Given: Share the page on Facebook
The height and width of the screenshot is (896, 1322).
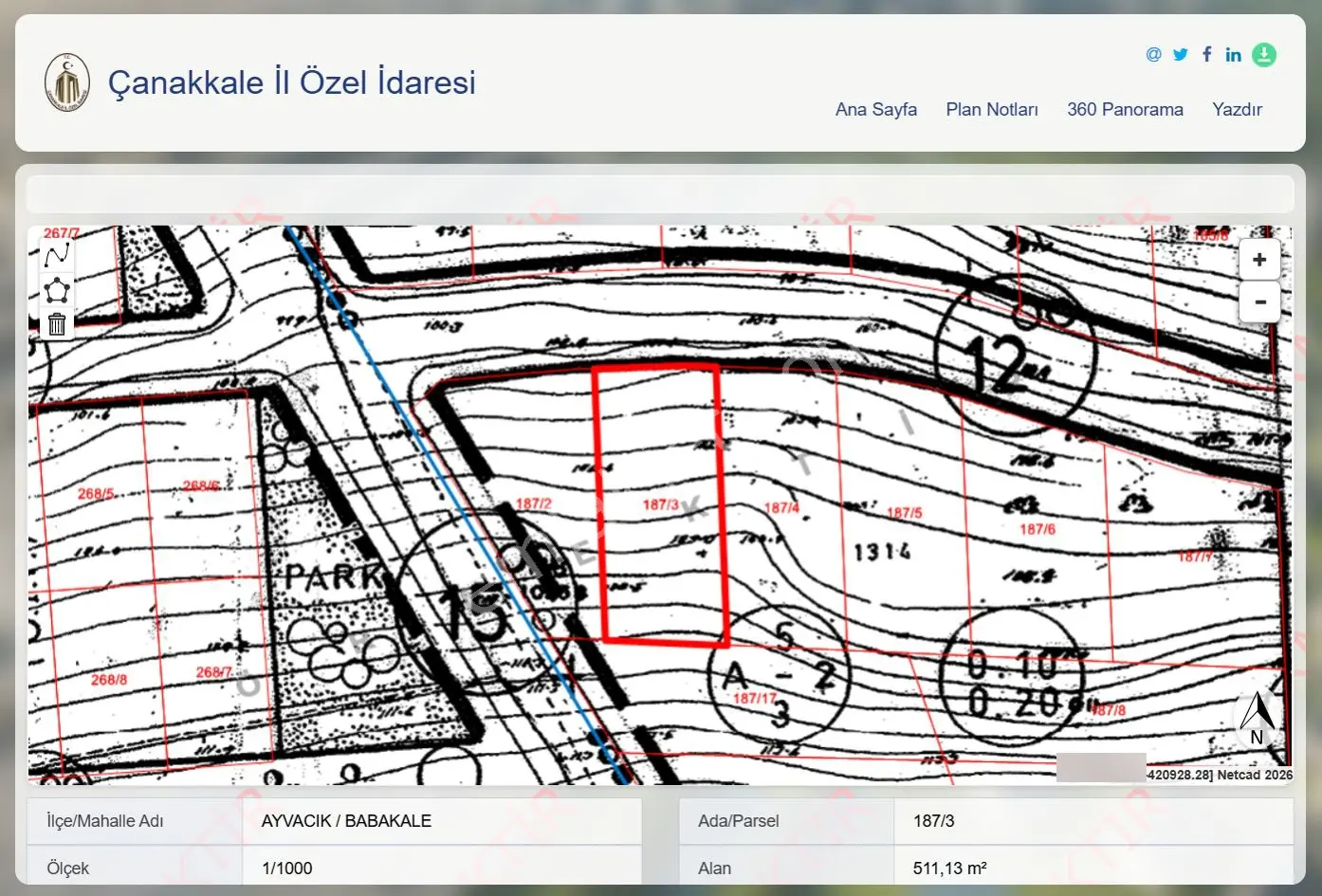Looking at the screenshot, I should 1206,54.
